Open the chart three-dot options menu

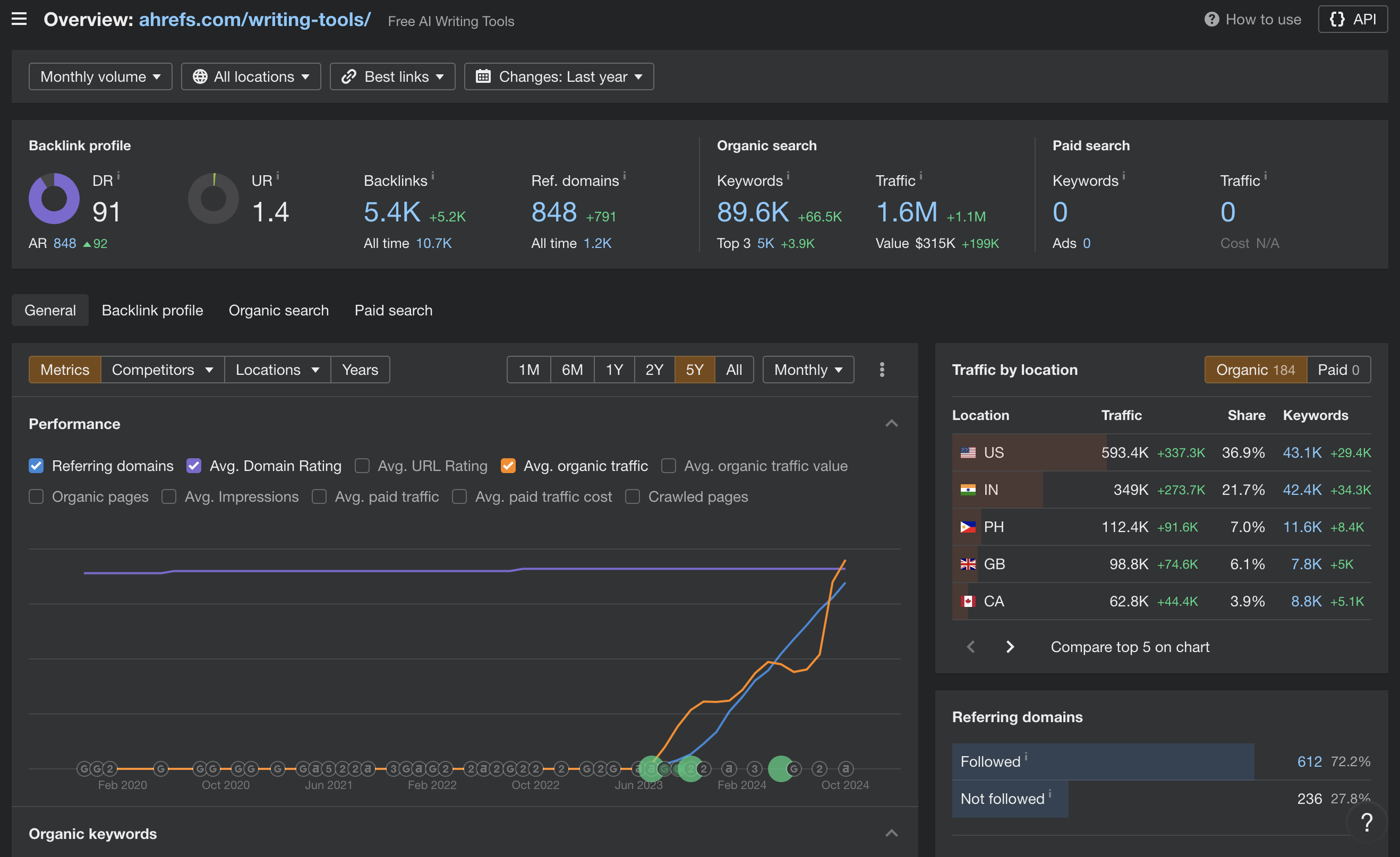[x=882, y=370]
